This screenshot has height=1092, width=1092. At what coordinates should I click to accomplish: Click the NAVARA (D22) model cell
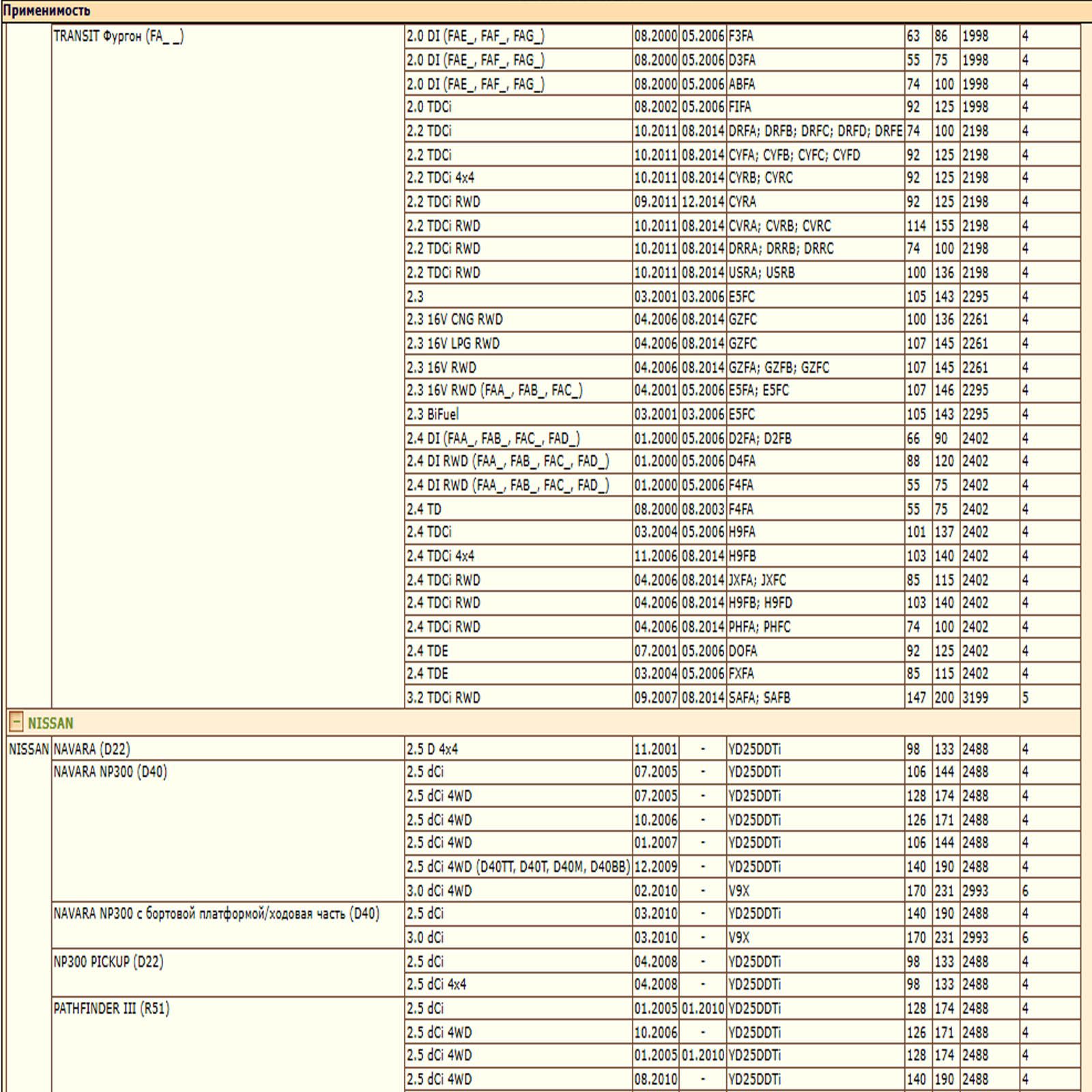click(91, 749)
